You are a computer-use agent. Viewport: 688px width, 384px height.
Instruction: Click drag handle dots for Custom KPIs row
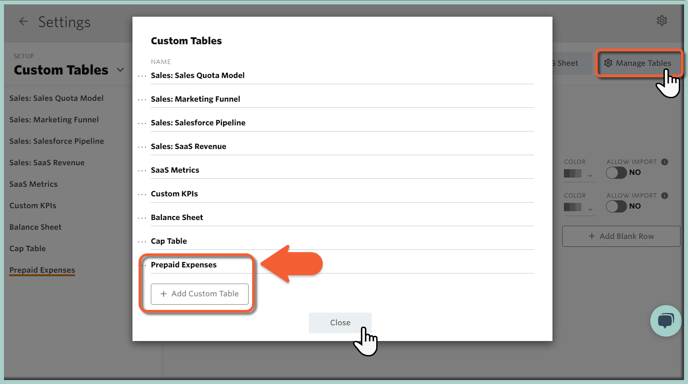[142, 194]
